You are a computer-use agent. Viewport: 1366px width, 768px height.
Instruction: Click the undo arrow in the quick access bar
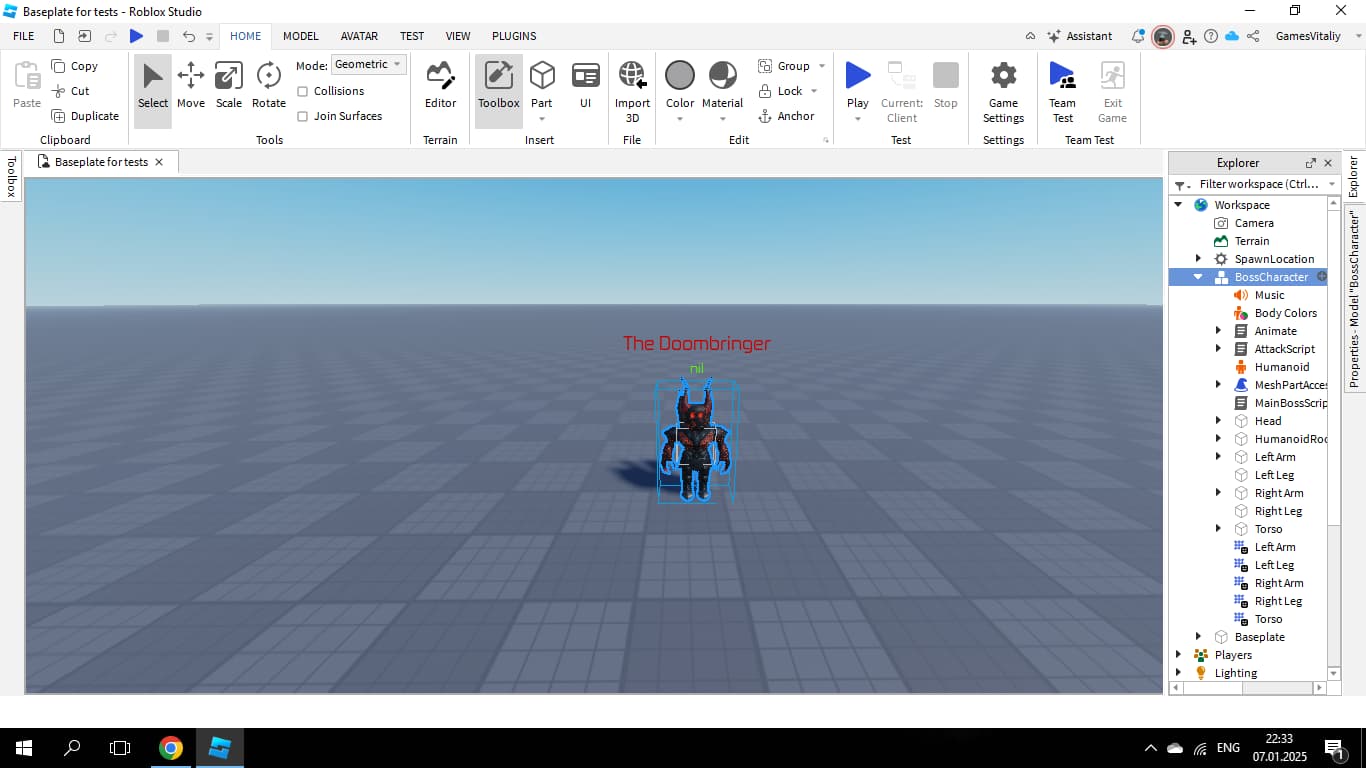(189, 36)
